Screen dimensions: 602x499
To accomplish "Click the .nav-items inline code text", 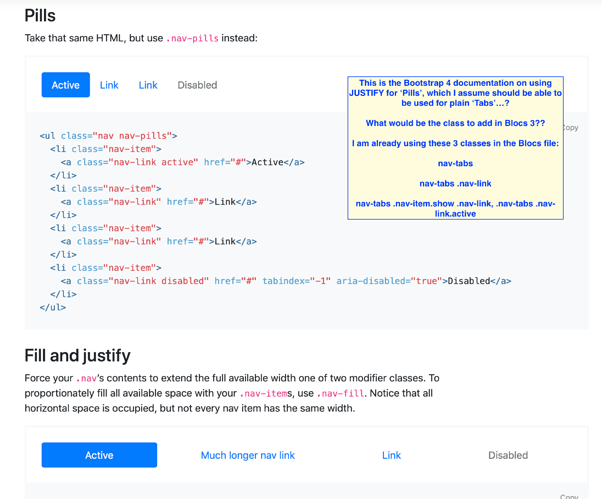I will click(268, 394).
